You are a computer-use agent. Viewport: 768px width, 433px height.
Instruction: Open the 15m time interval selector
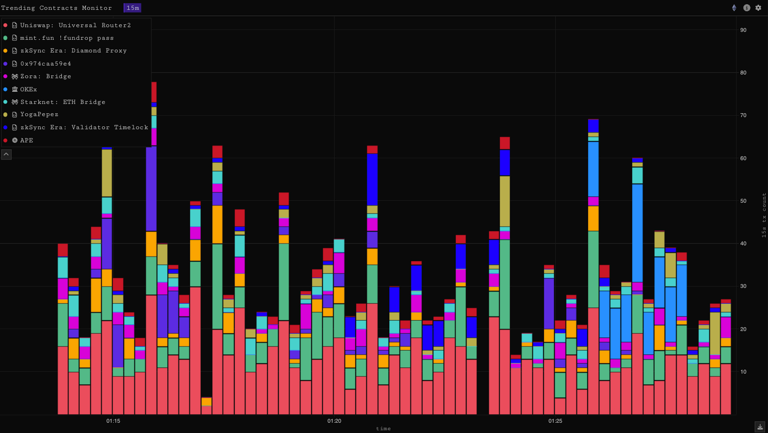(x=132, y=8)
